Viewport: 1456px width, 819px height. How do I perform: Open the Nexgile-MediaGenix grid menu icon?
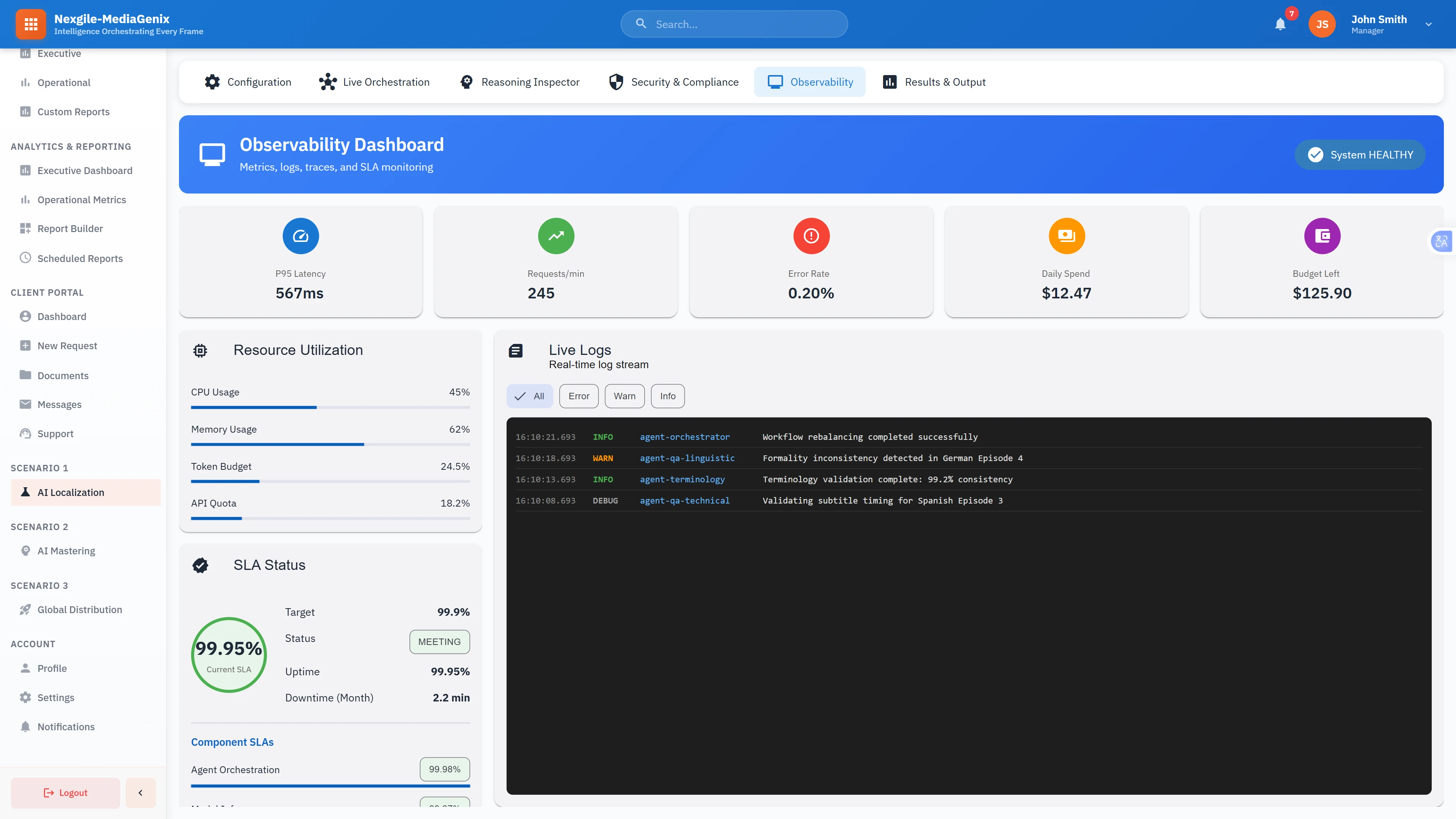[30, 24]
